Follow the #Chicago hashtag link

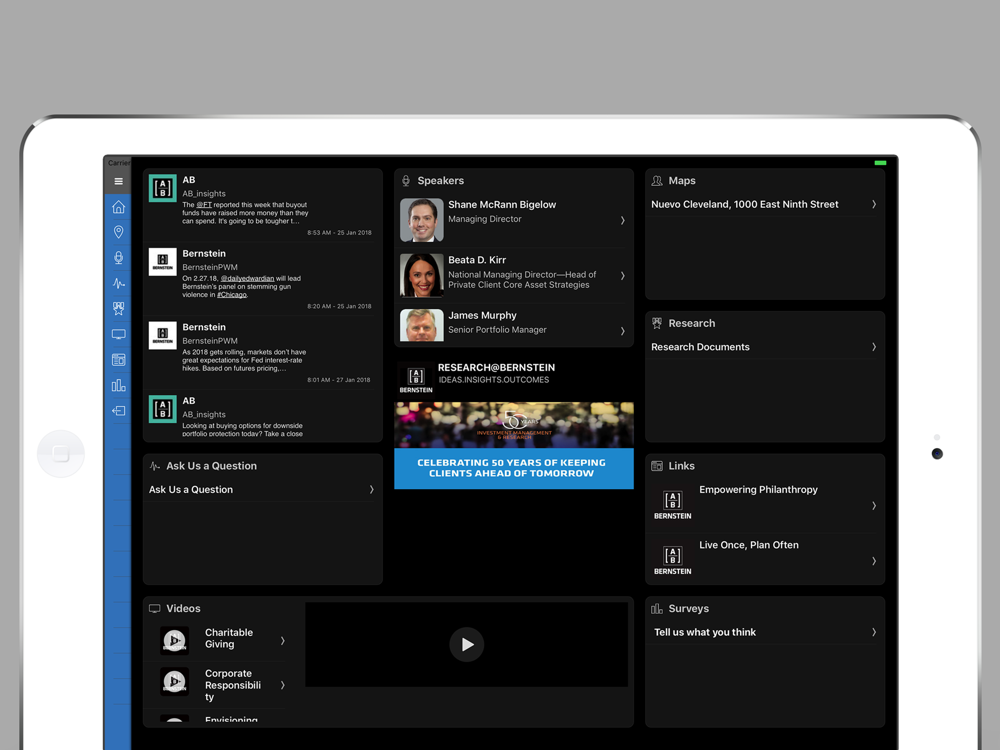tap(232, 295)
